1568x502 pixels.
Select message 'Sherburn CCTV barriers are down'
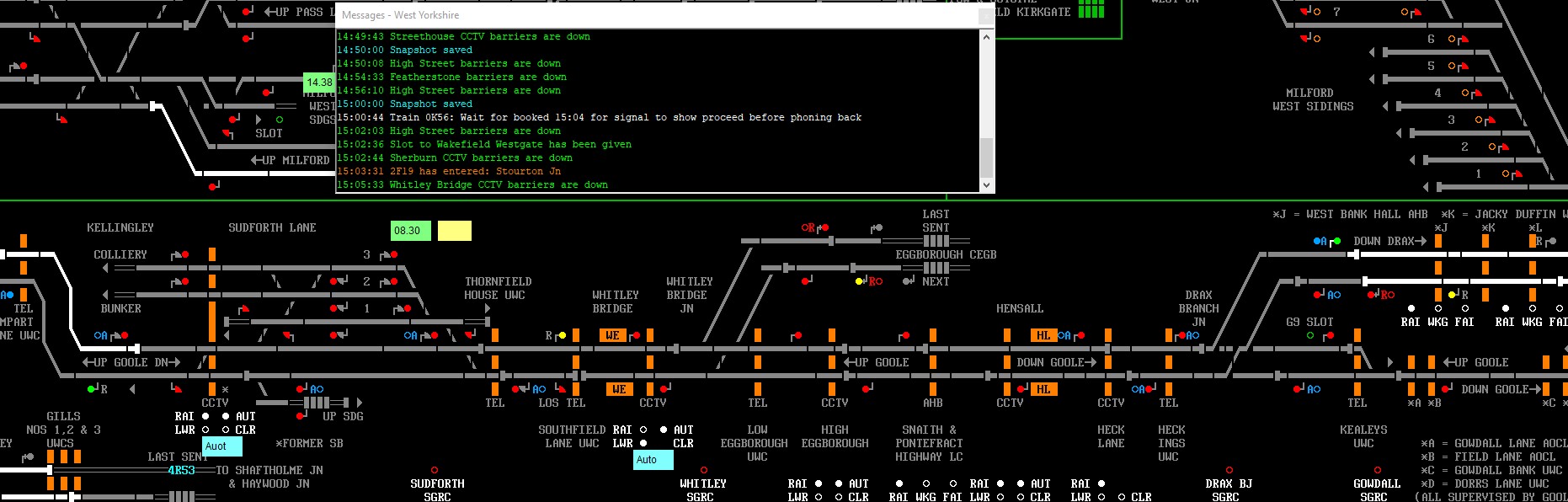[x=455, y=158]
